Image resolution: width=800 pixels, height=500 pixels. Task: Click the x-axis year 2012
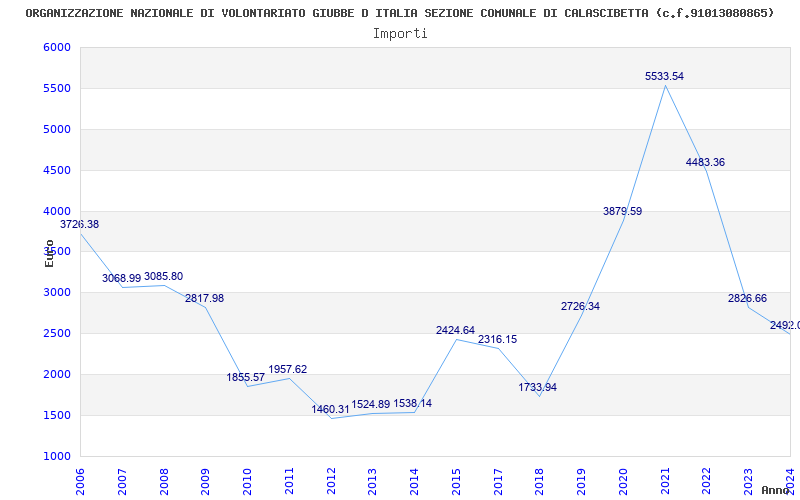click(331, 481)
